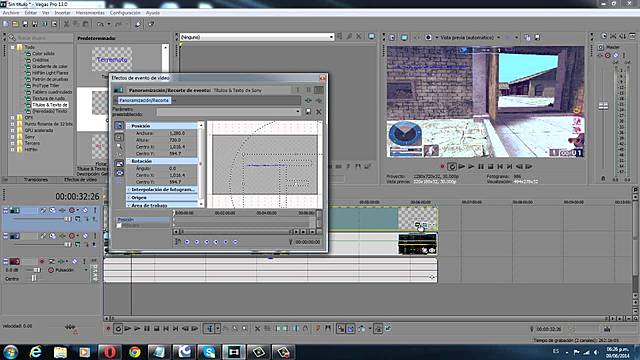Image resolution: width=640 pixels, height=360 pixels.
Task: Save the project with the toolbar disk icon
Action: coord(25,24)
